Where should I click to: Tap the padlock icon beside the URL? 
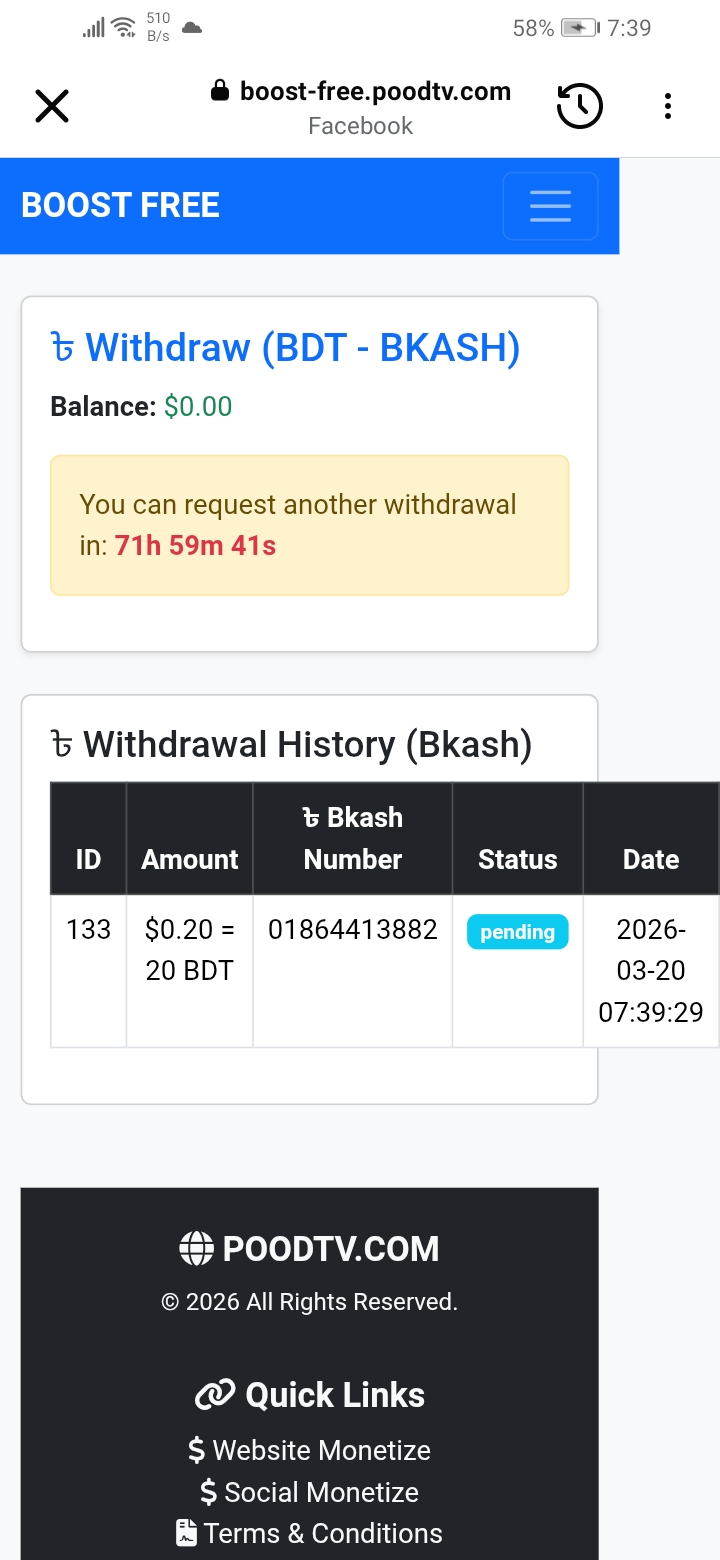(220, 92)
